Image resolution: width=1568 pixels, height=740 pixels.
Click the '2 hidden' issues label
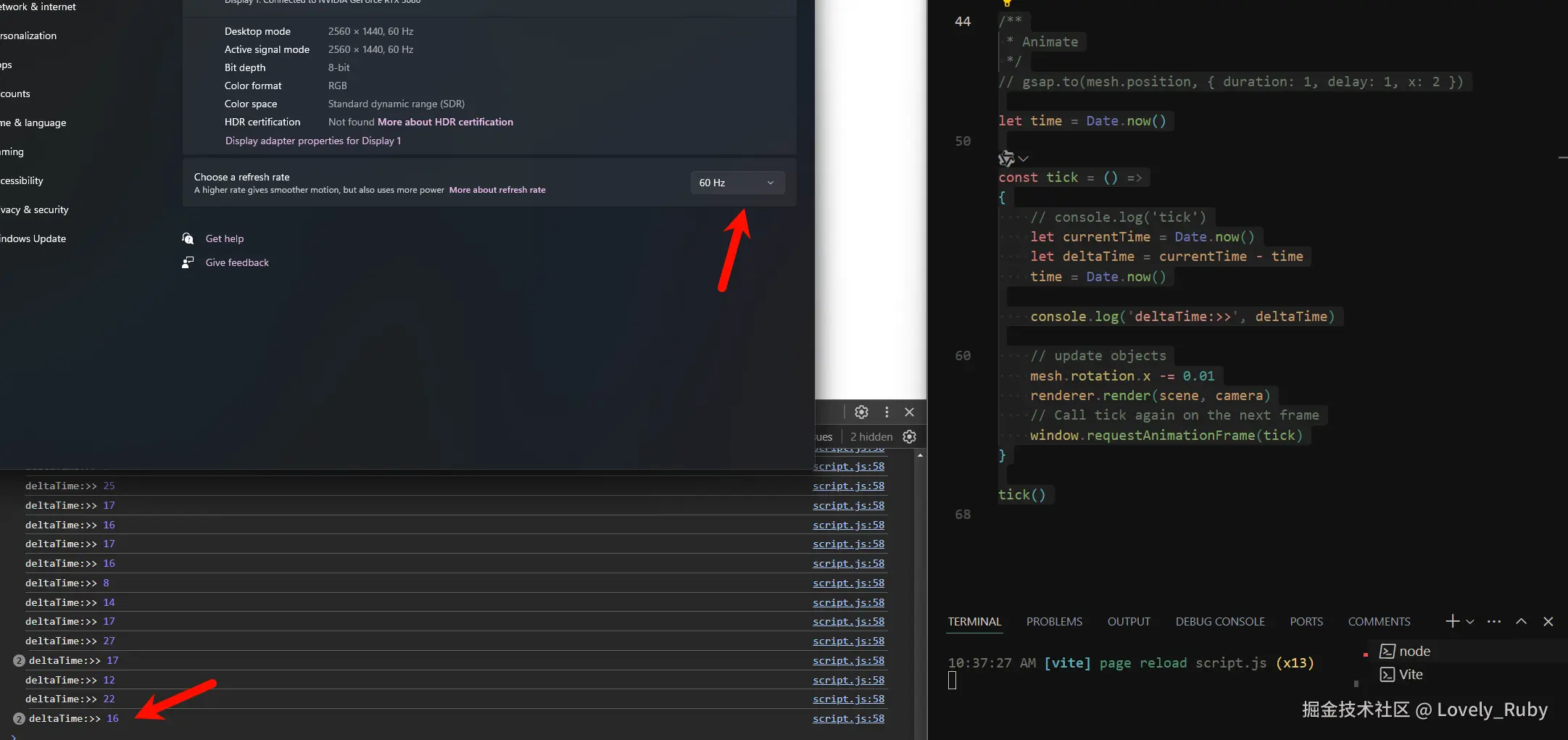pos(871,436)
